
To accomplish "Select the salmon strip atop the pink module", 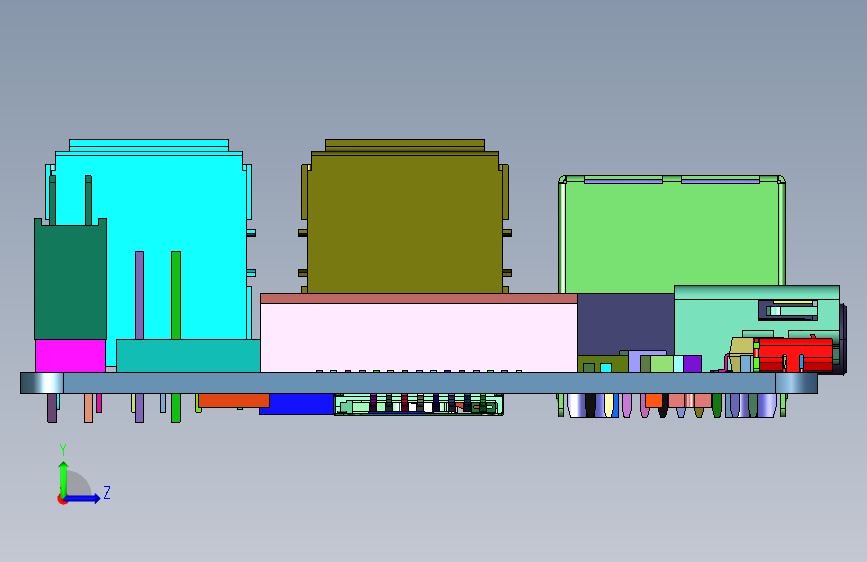I will click(x=419, y=299).
